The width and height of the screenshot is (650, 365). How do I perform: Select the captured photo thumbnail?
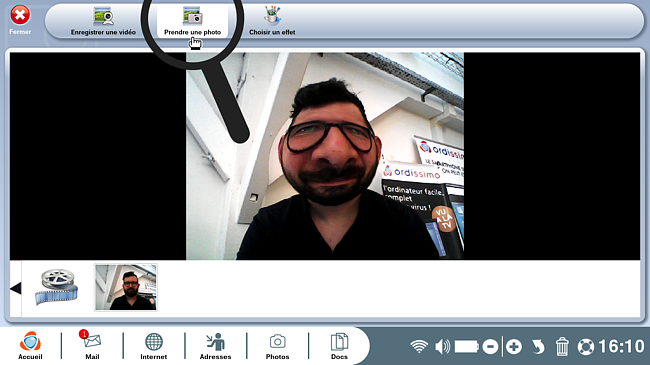tap(126, 287)
